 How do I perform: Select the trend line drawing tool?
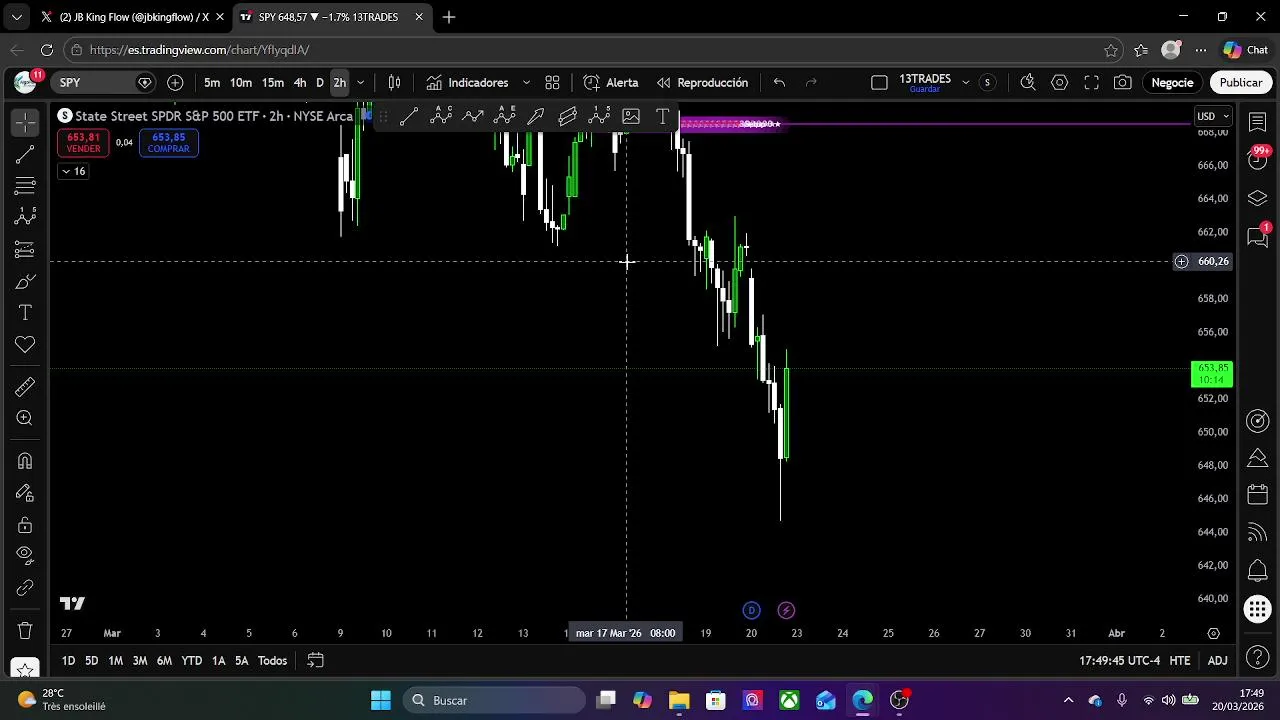(25, 154)
